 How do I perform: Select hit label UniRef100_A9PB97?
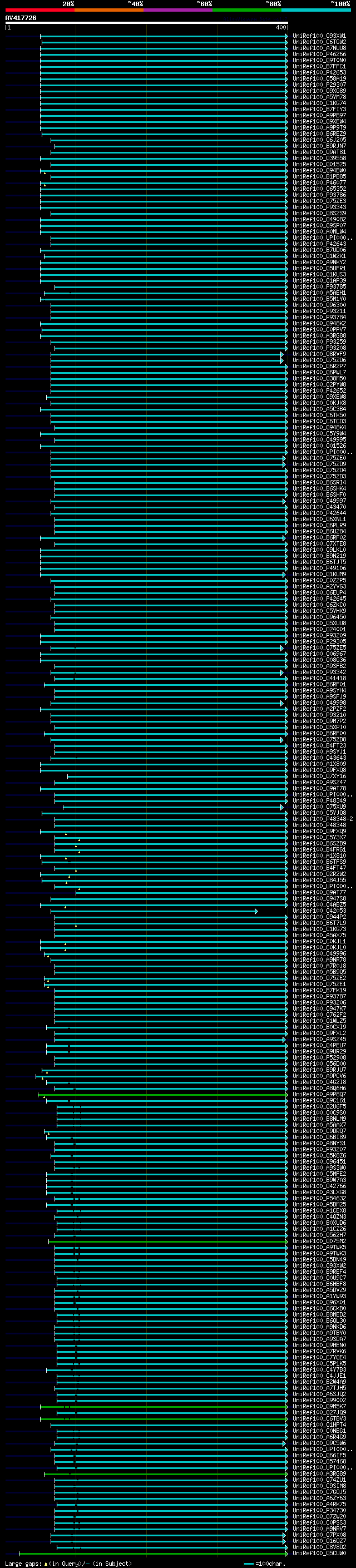(x=319, y=116)
